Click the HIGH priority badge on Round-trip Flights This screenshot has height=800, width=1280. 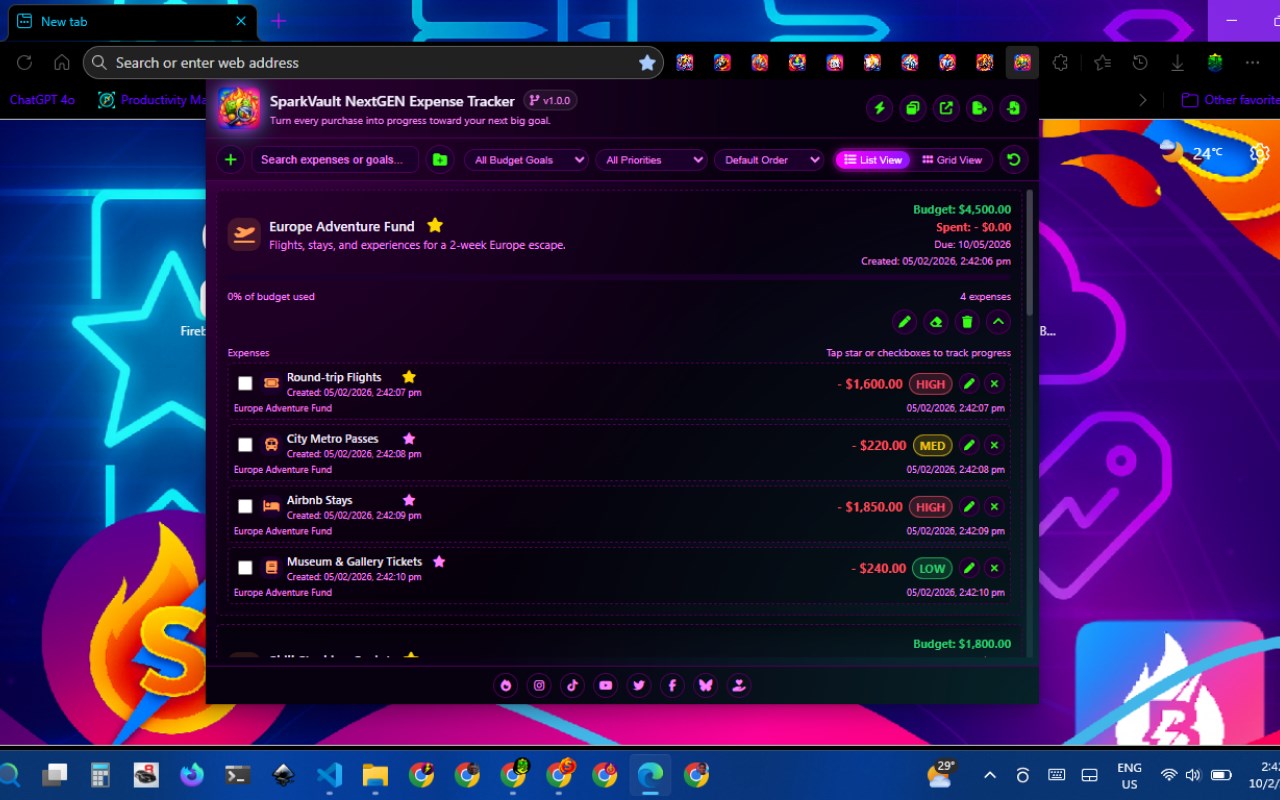pyautogui.click(x=930, y=384)
